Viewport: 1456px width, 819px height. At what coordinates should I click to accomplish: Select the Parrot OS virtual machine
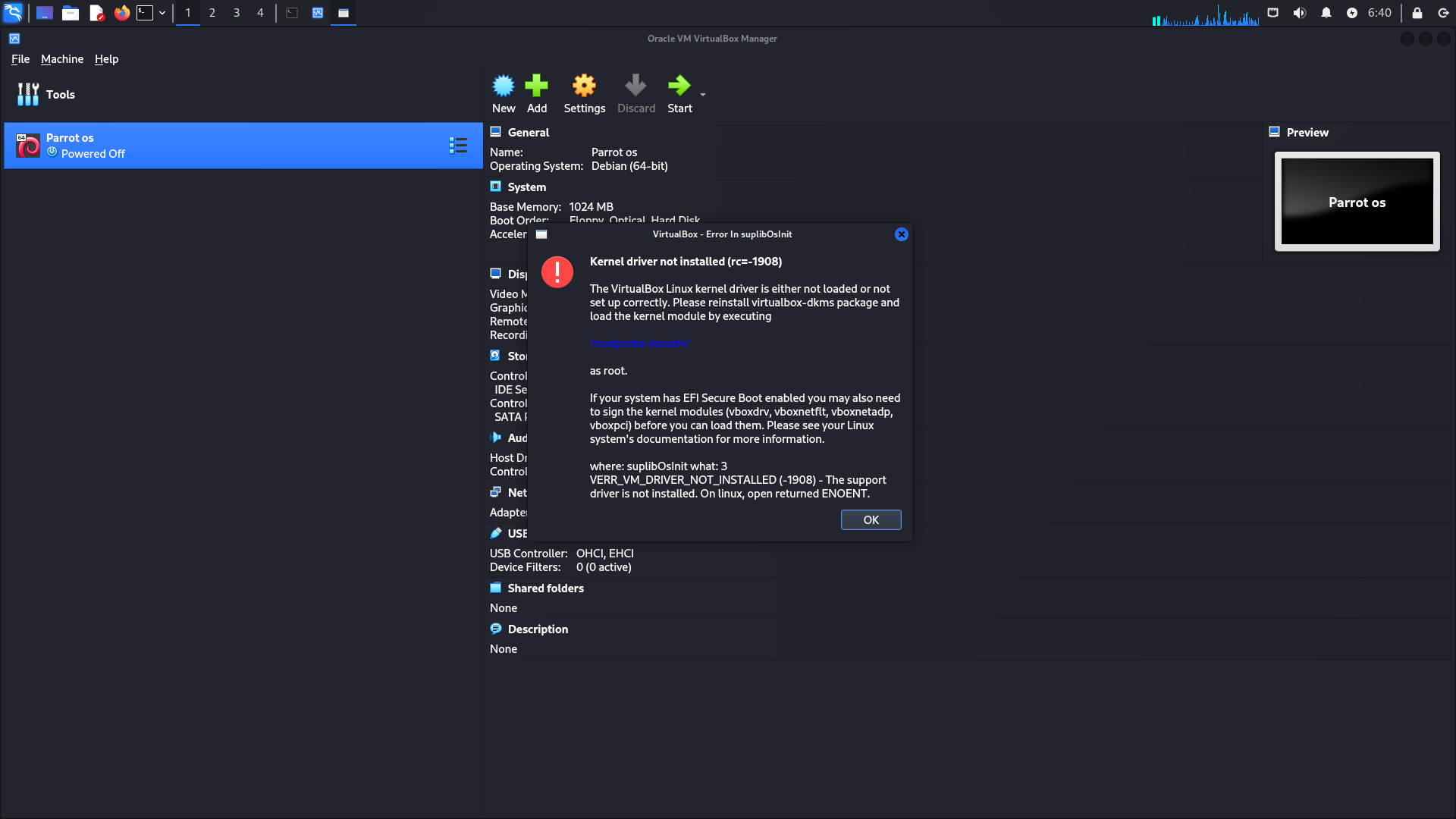pyautogui.click(x=243, y=145)
